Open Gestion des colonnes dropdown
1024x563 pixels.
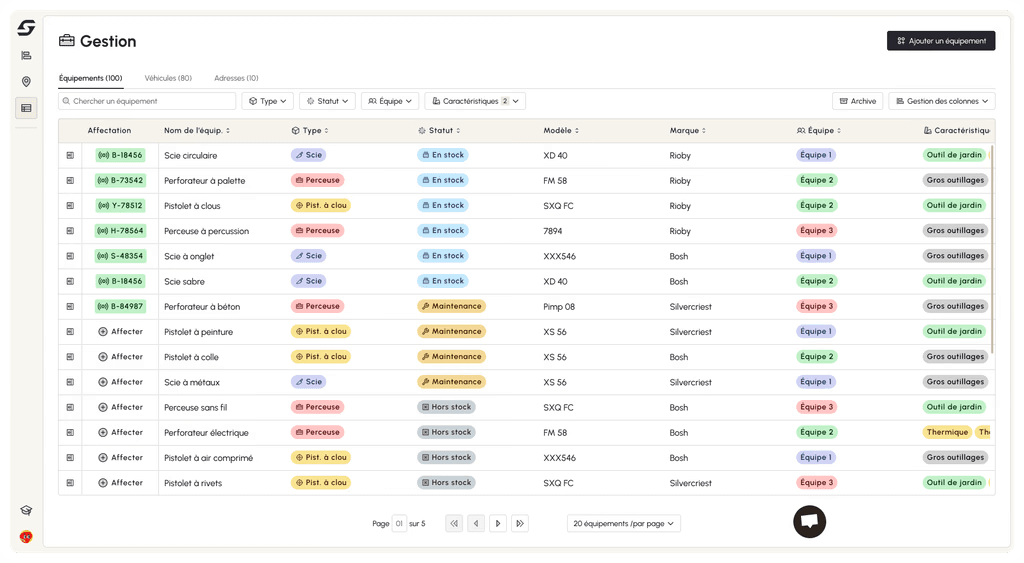click(942, 101)
